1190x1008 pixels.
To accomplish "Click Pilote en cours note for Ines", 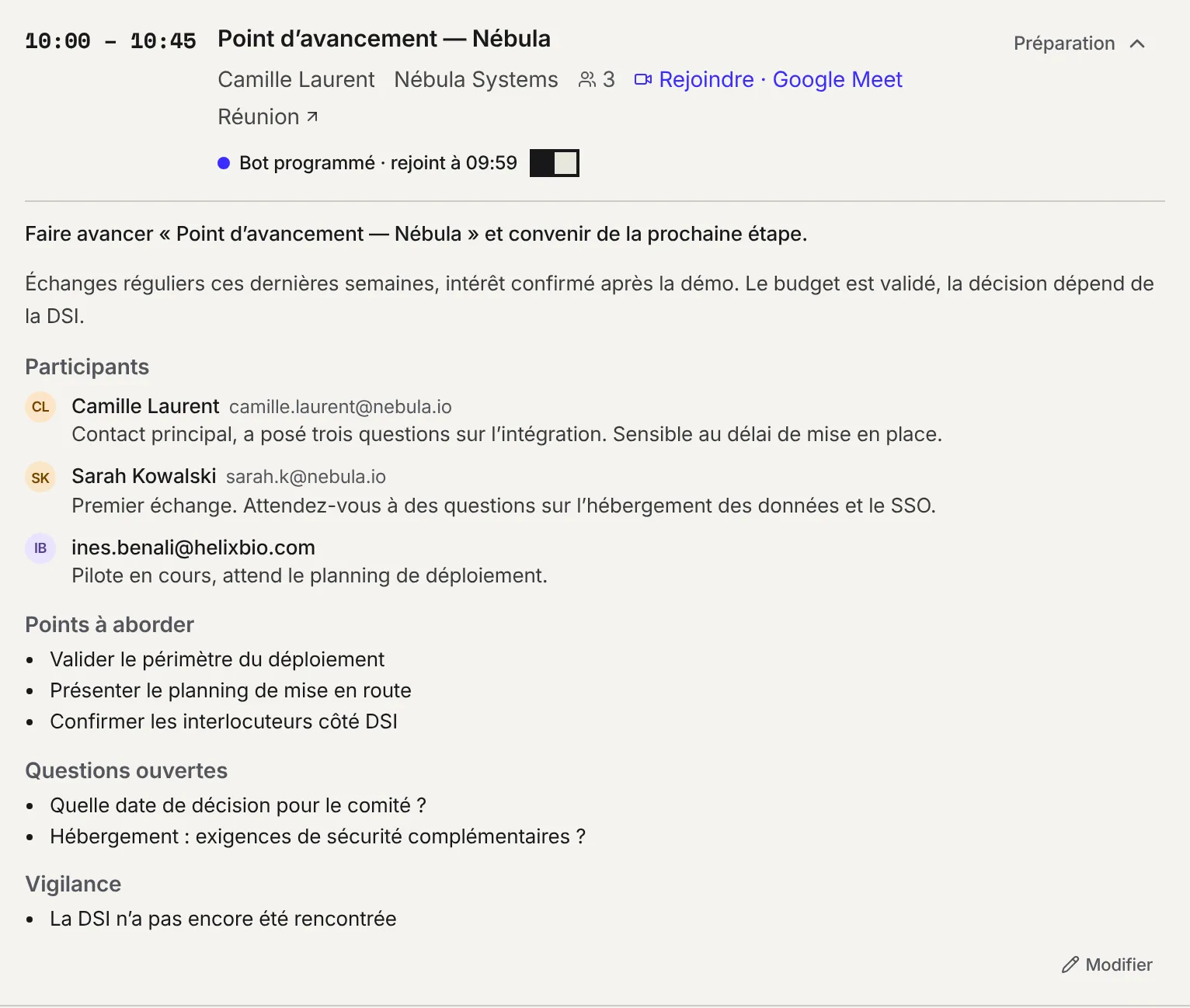I will (x=309, y=575).
